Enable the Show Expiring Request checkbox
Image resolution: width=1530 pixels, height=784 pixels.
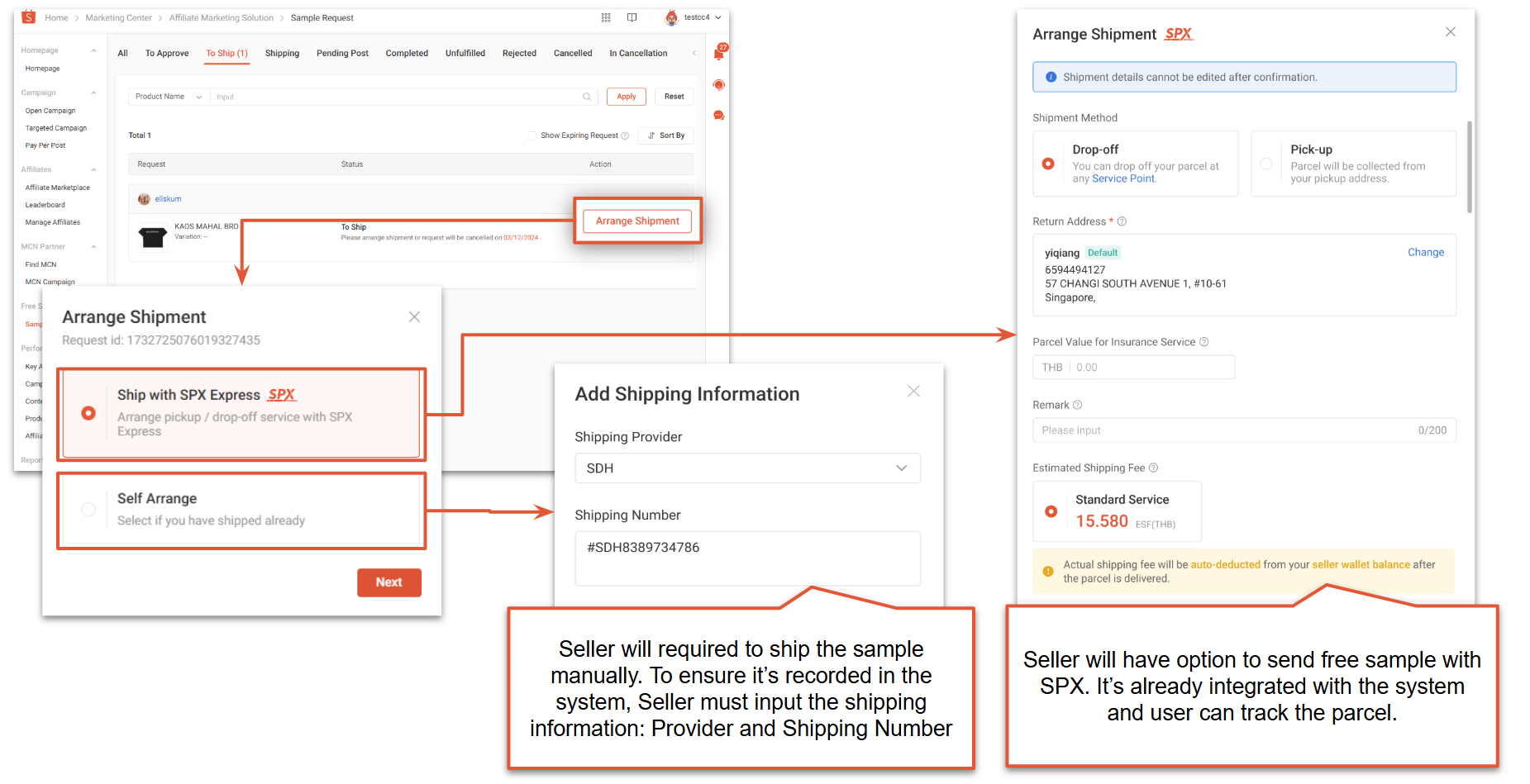coord(531,135)
